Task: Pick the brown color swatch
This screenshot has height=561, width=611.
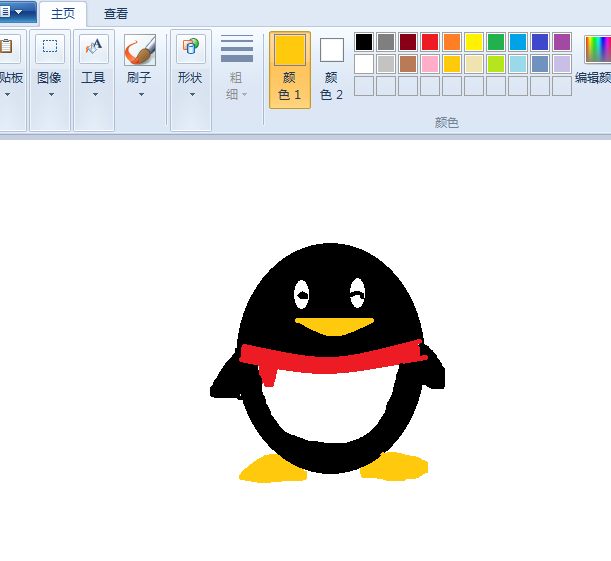Action: click(x=408, y=64)
